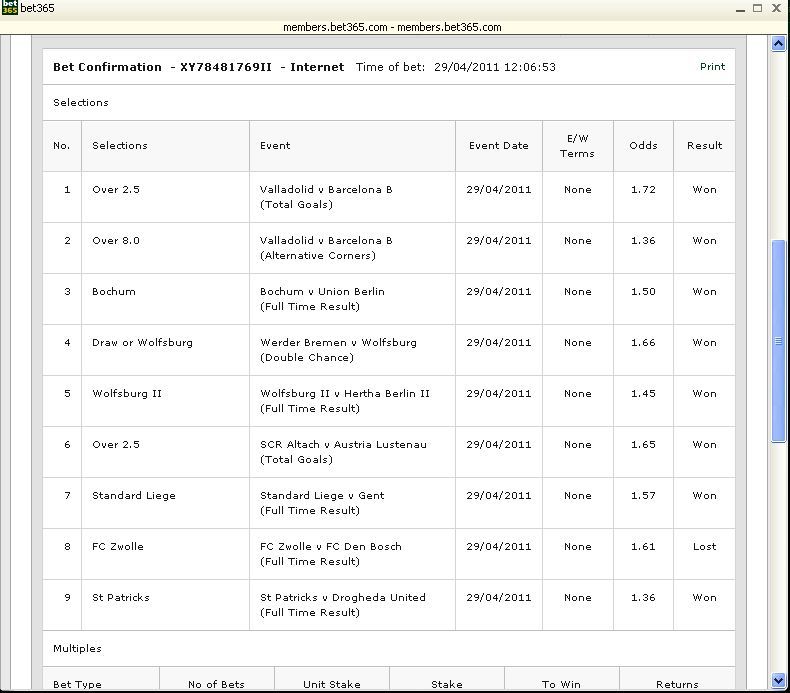Click the scrollbar down arrow
The height and width of the screenshot is (693, 790).
[x=778, y=680]
